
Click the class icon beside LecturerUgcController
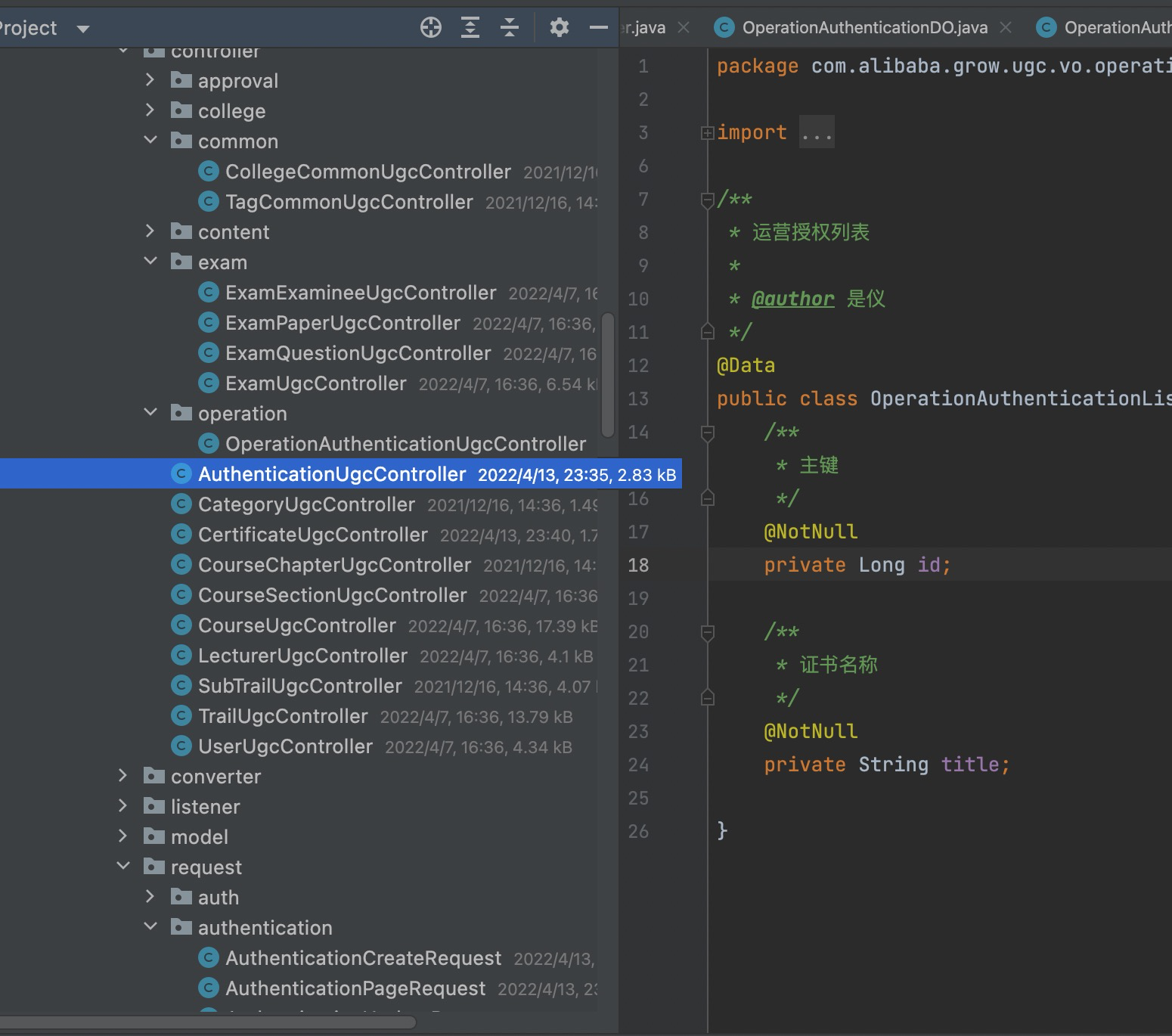point(181,655)
